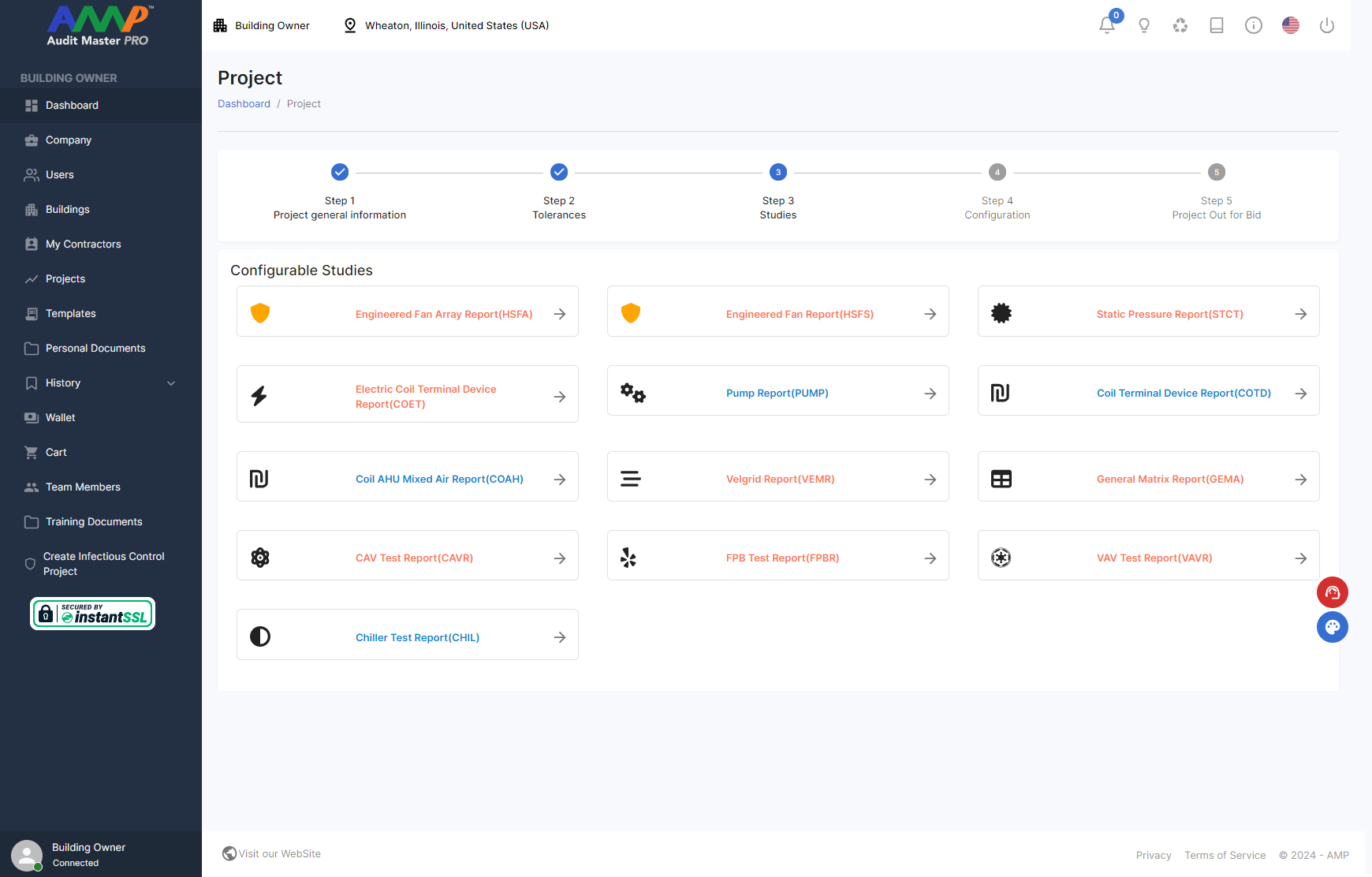Select Step 1 checkmark in stepper
The width and height of the screenshot is (1372, 877).
[x=340, y=172]
